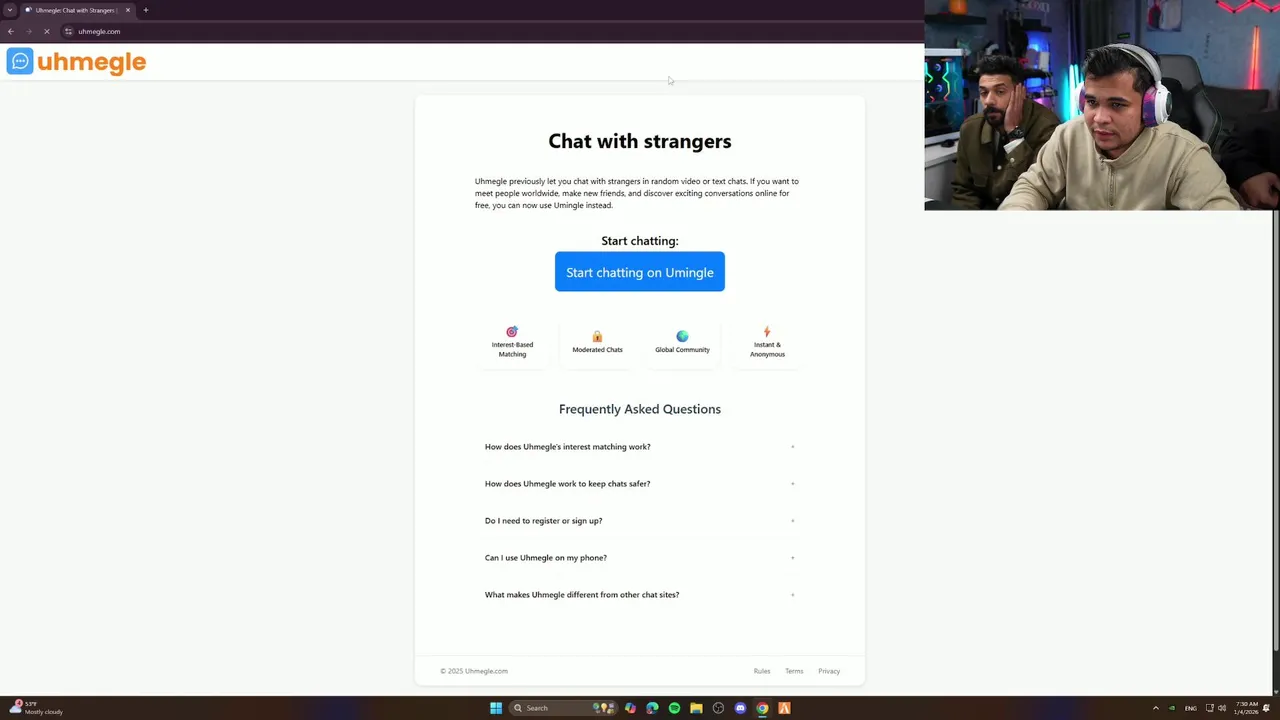Click the Interest-Based Matching target icon

click(512, 332)
